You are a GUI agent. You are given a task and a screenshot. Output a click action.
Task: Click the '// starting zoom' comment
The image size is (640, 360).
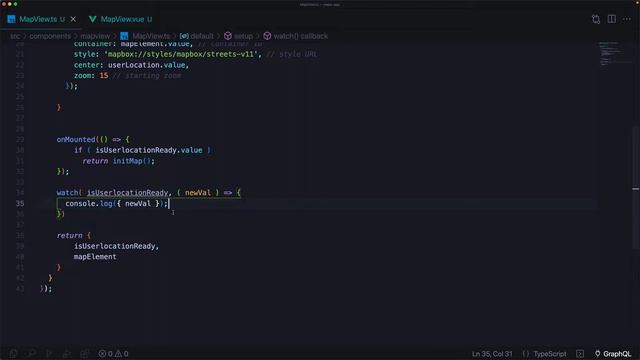[x=147, y=76]
